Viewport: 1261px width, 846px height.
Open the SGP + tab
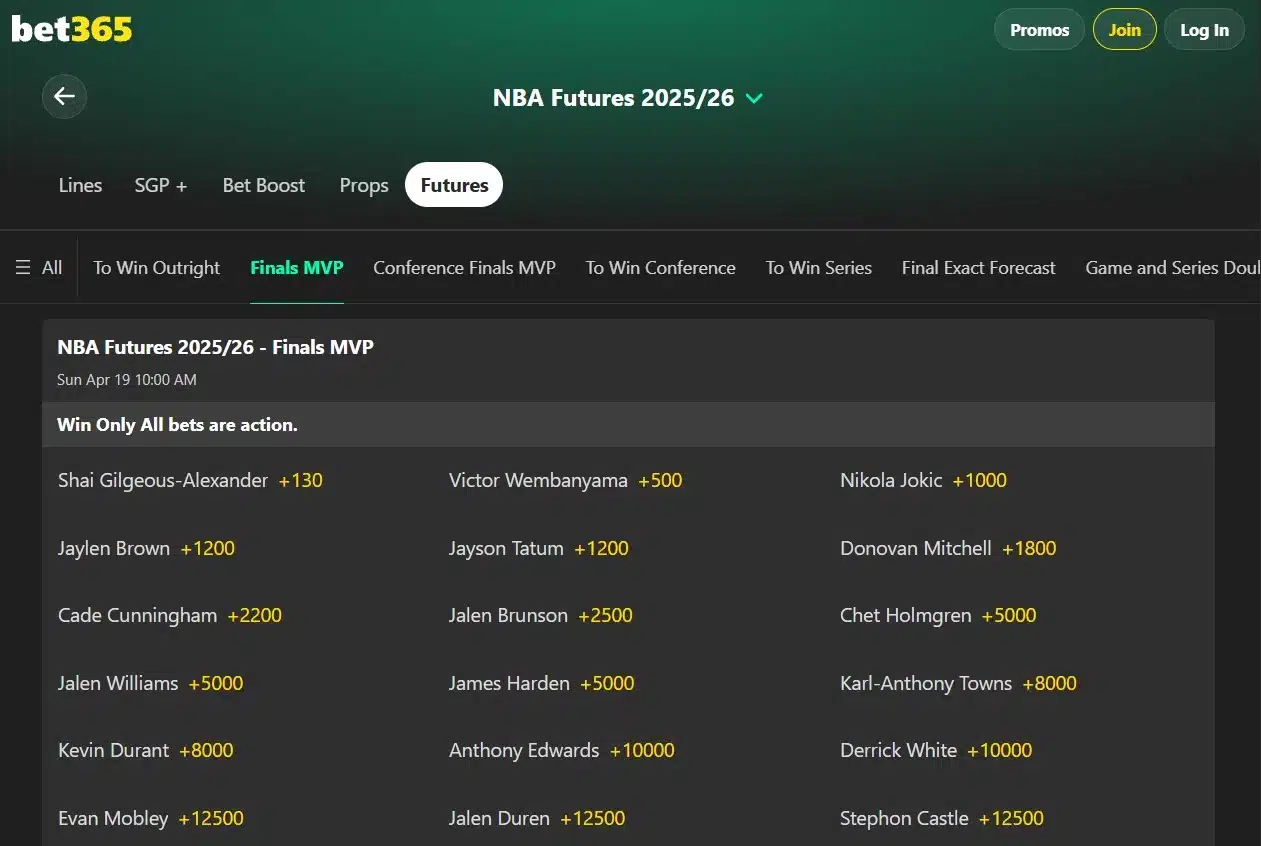[x=160, y=185]
